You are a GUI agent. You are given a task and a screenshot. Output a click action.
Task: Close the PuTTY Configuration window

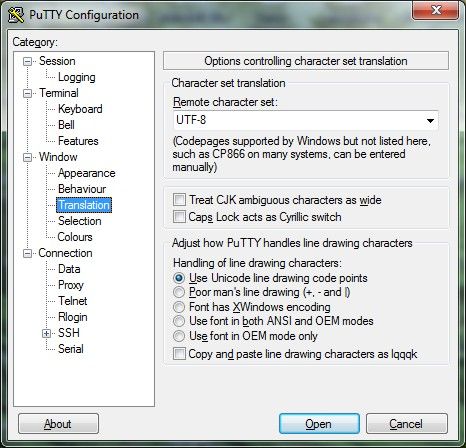click(x=435, y=10)
